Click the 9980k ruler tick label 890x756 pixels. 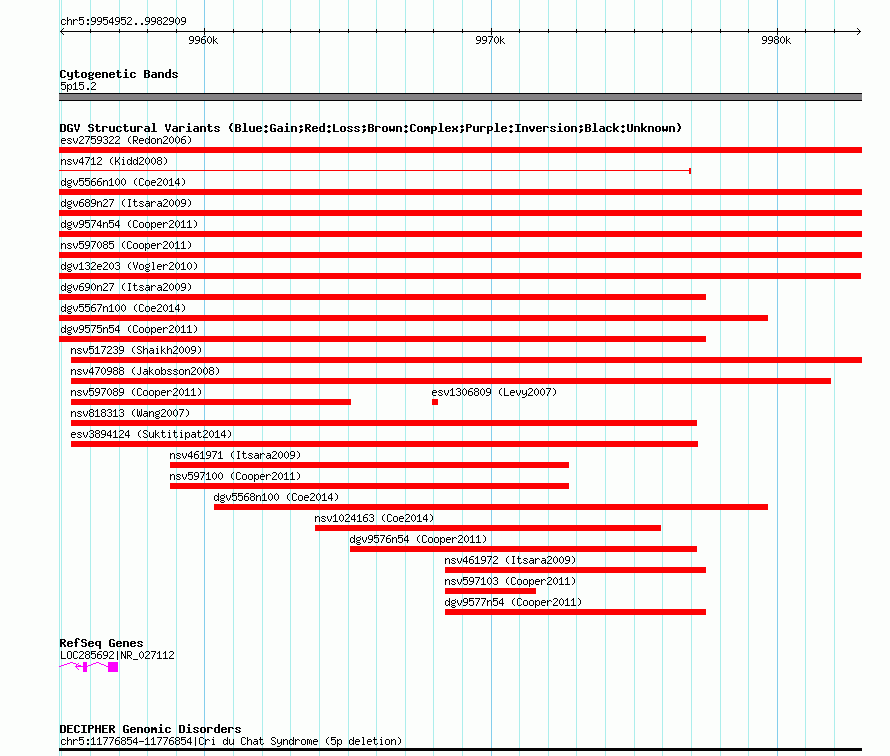click(x=776, y=40)
